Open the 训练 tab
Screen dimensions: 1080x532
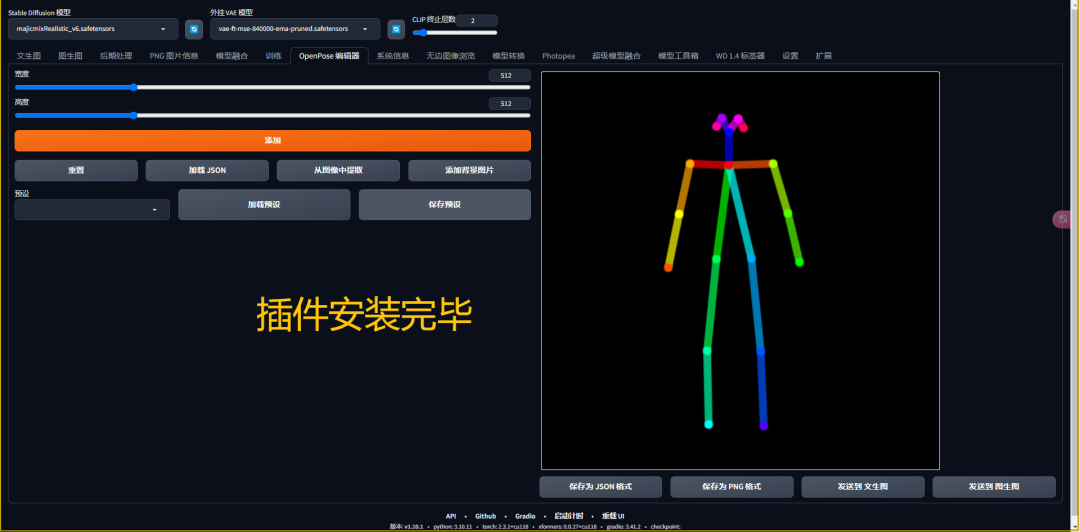click(x=273, y=56)
